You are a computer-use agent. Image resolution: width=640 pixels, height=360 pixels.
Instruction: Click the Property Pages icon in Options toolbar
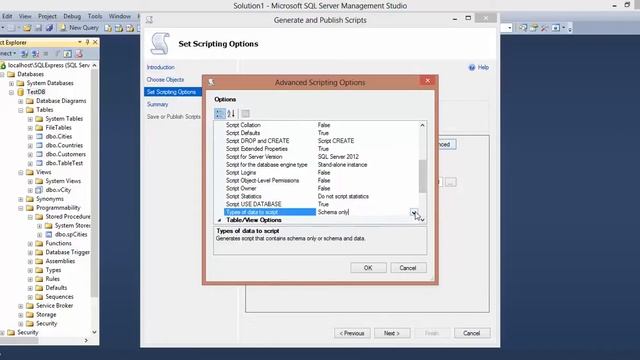245,114
